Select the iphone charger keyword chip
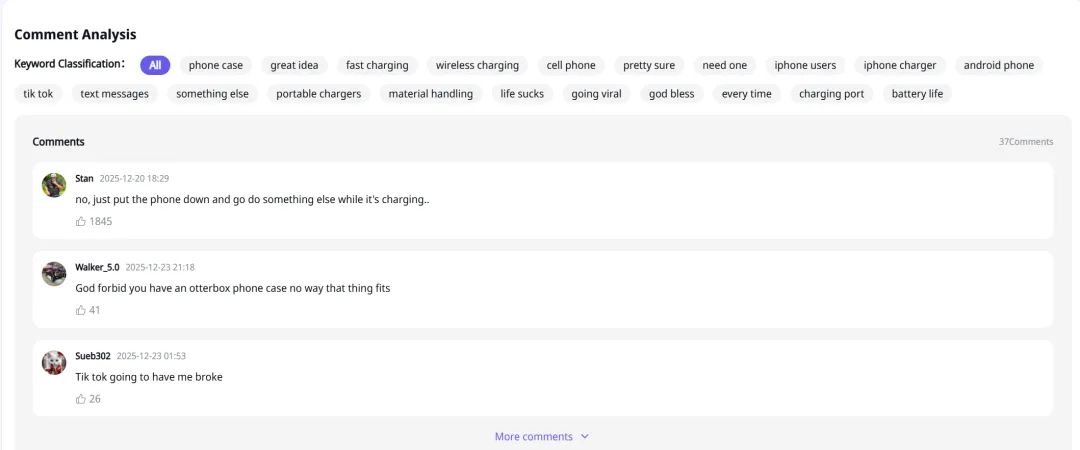The height and width of the screenshot is (450, 1080). click(900, 65)
